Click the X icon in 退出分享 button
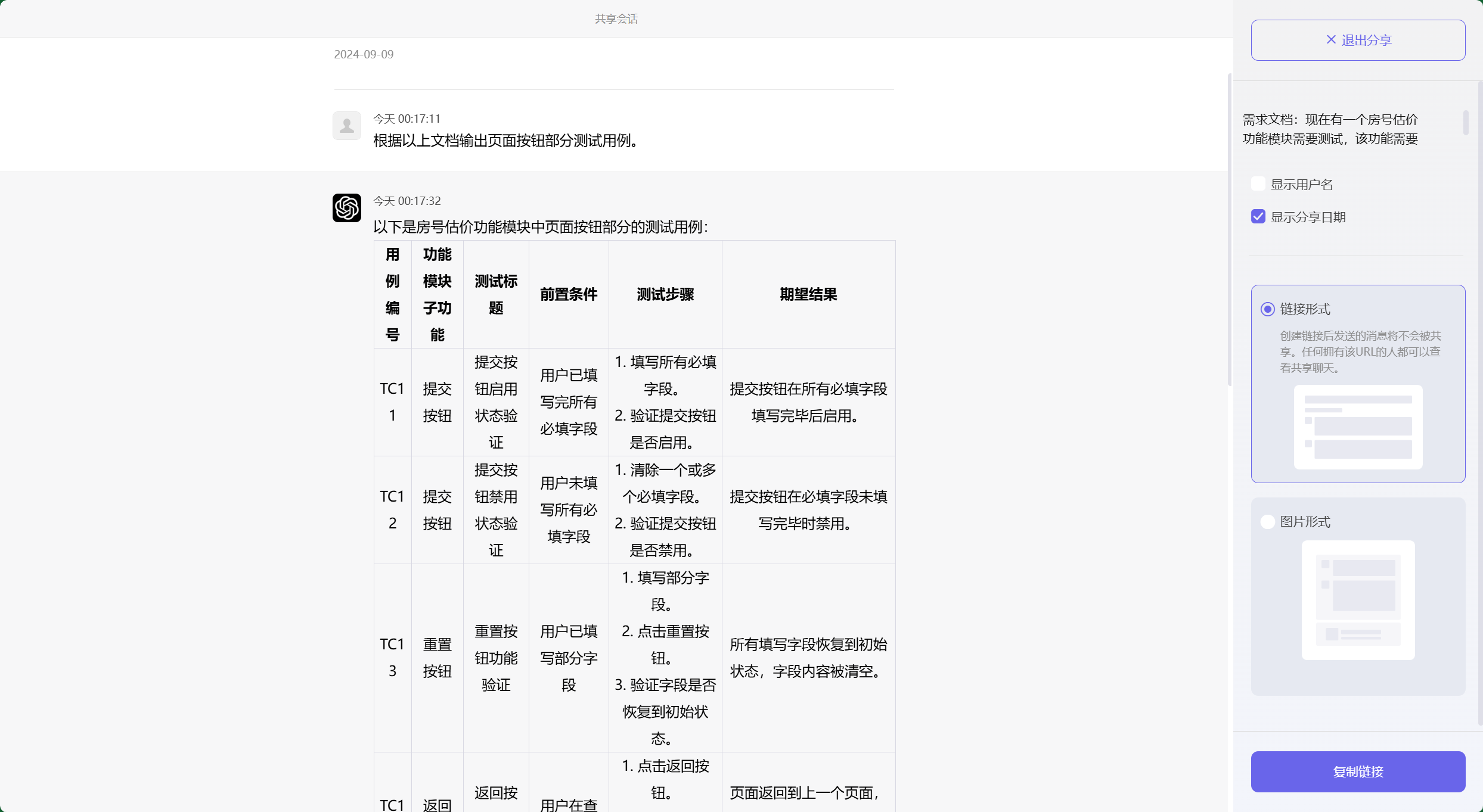Screen dimensions: 1483x812 point(1330,39)
